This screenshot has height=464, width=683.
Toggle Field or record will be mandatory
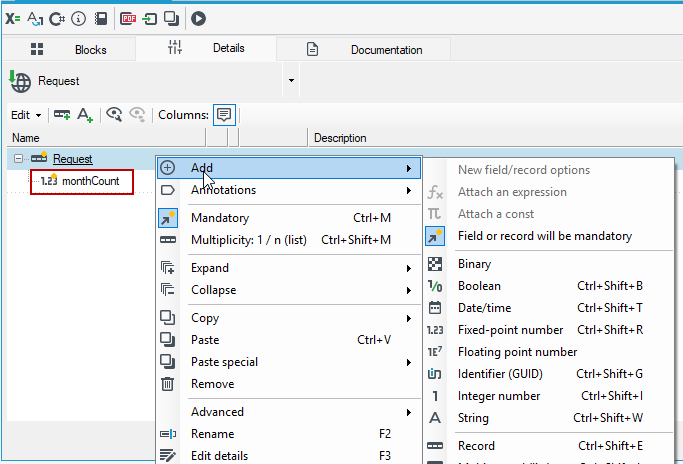[549, 236]
